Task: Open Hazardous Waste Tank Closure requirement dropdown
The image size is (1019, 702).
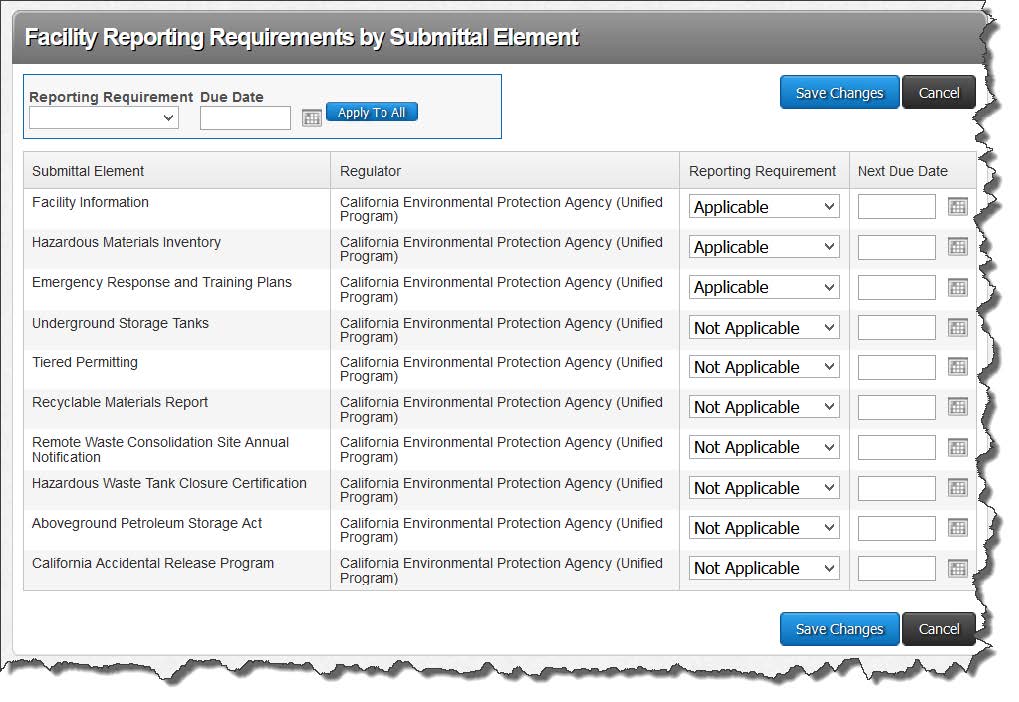Action: (x=764, y=488)
